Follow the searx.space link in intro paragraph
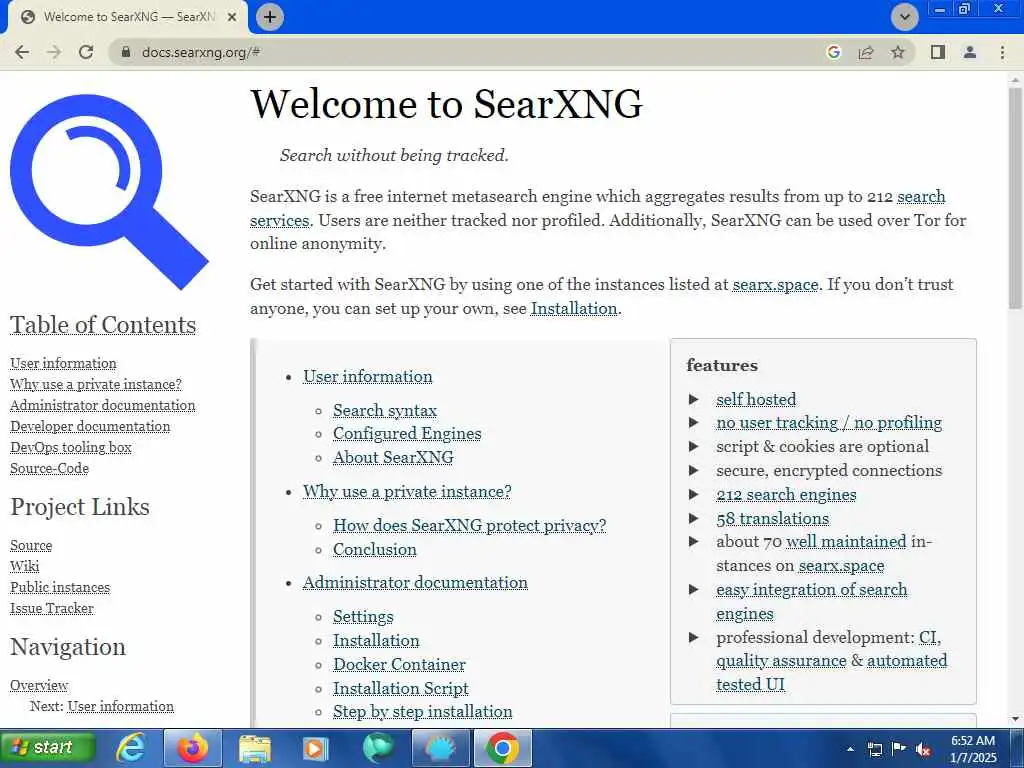 click(x=775, y=284)
